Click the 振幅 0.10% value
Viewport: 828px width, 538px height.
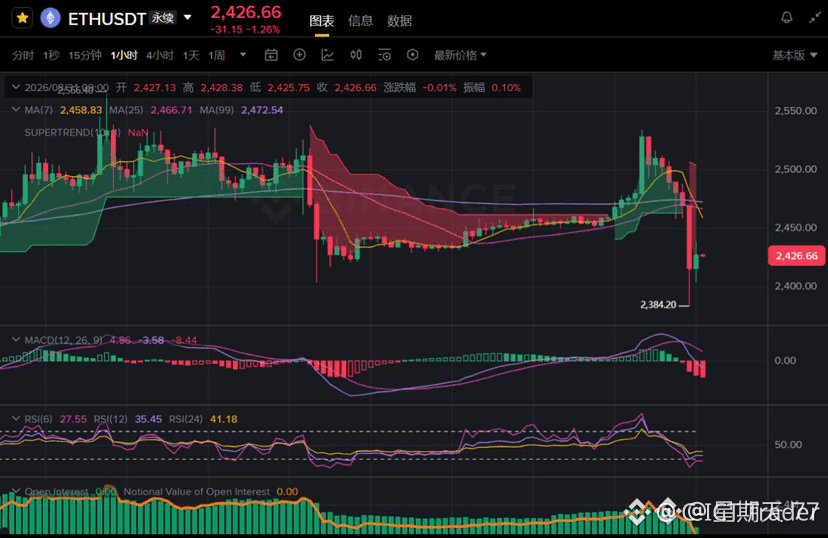506,88
